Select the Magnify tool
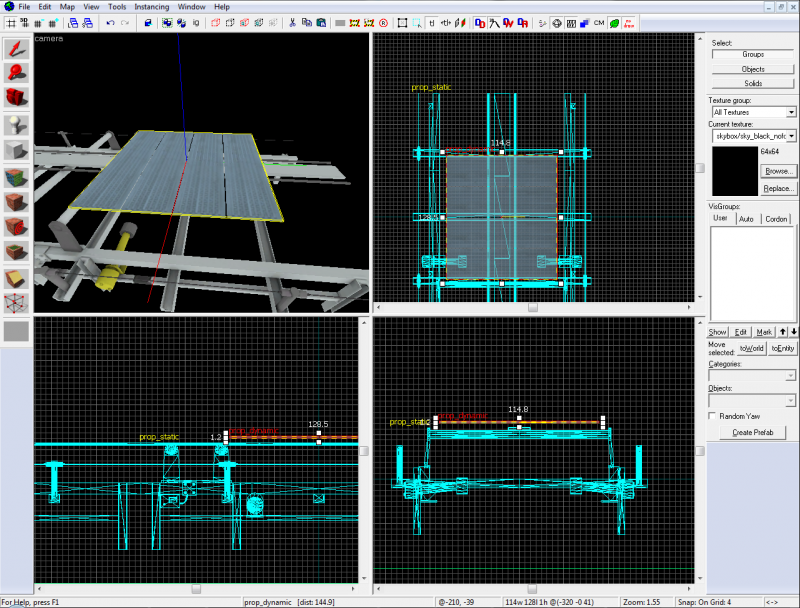This screenshot has height=608, width=800. point(14,70)
